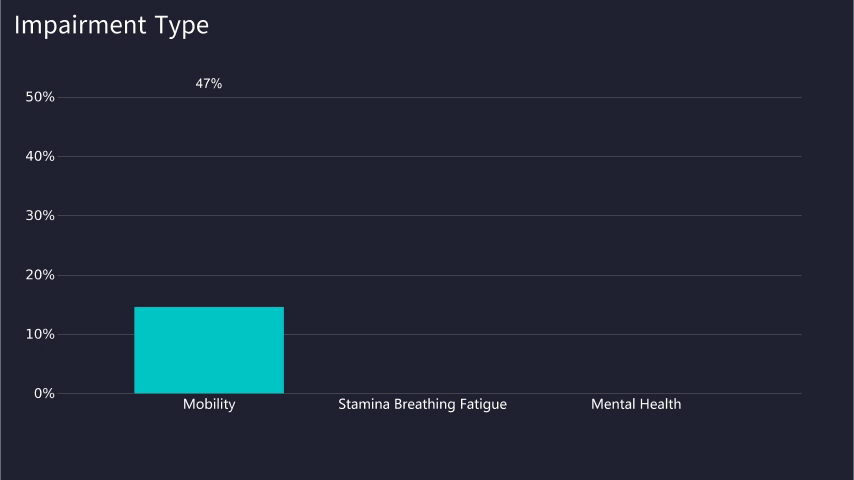Click the Mental Health category label

pos(636,405)
